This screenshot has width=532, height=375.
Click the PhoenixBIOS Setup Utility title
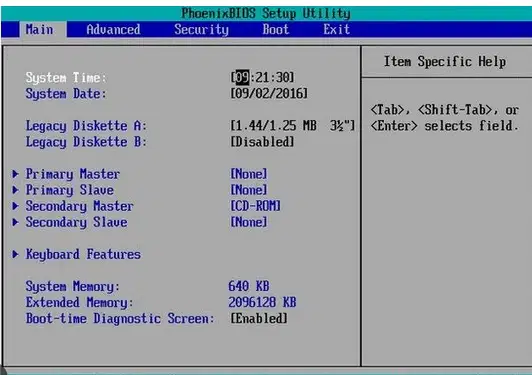[x=266, y=13]
